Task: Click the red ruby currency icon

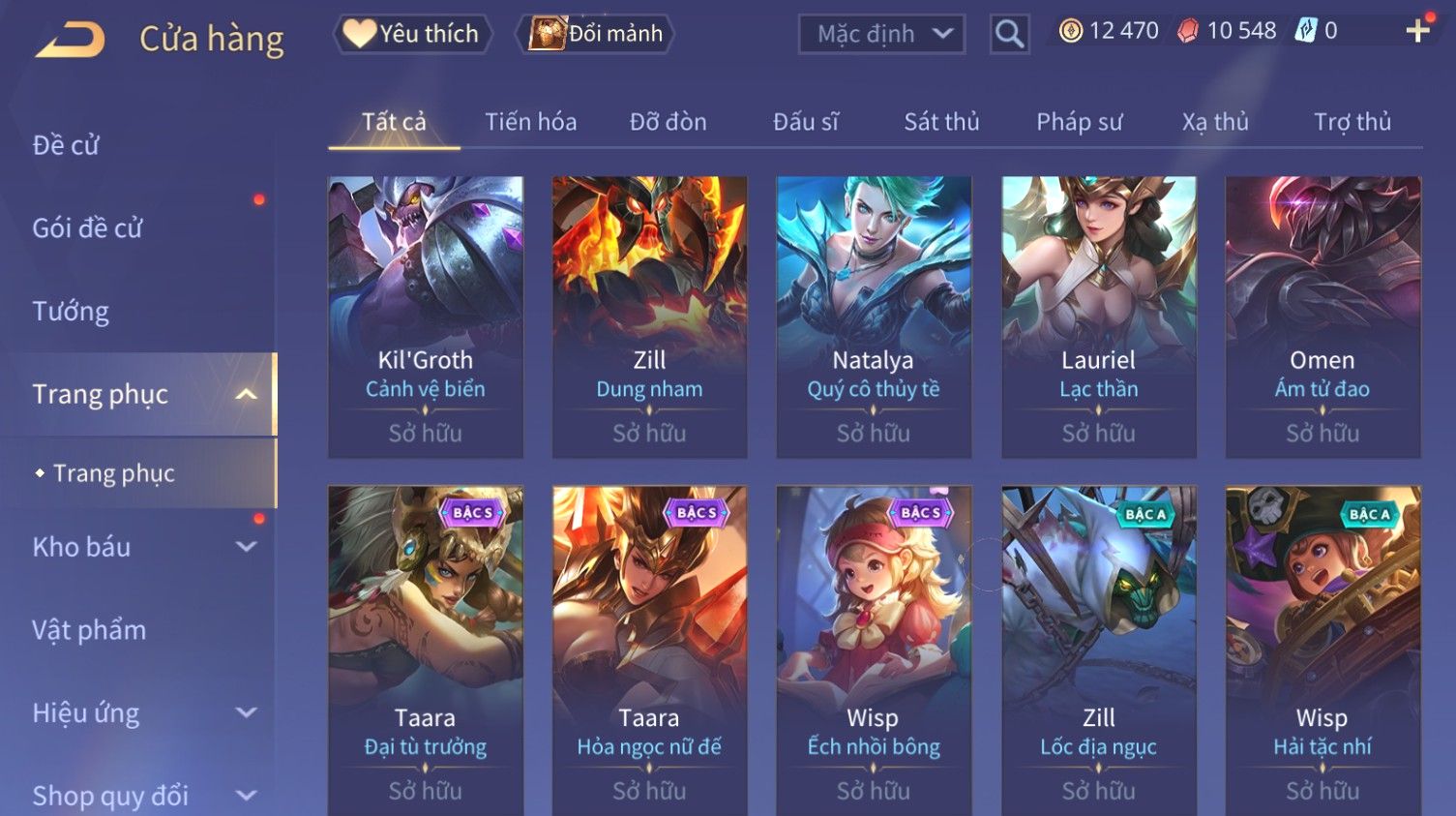Action: pyautogui.click(x=1187, y=31)
